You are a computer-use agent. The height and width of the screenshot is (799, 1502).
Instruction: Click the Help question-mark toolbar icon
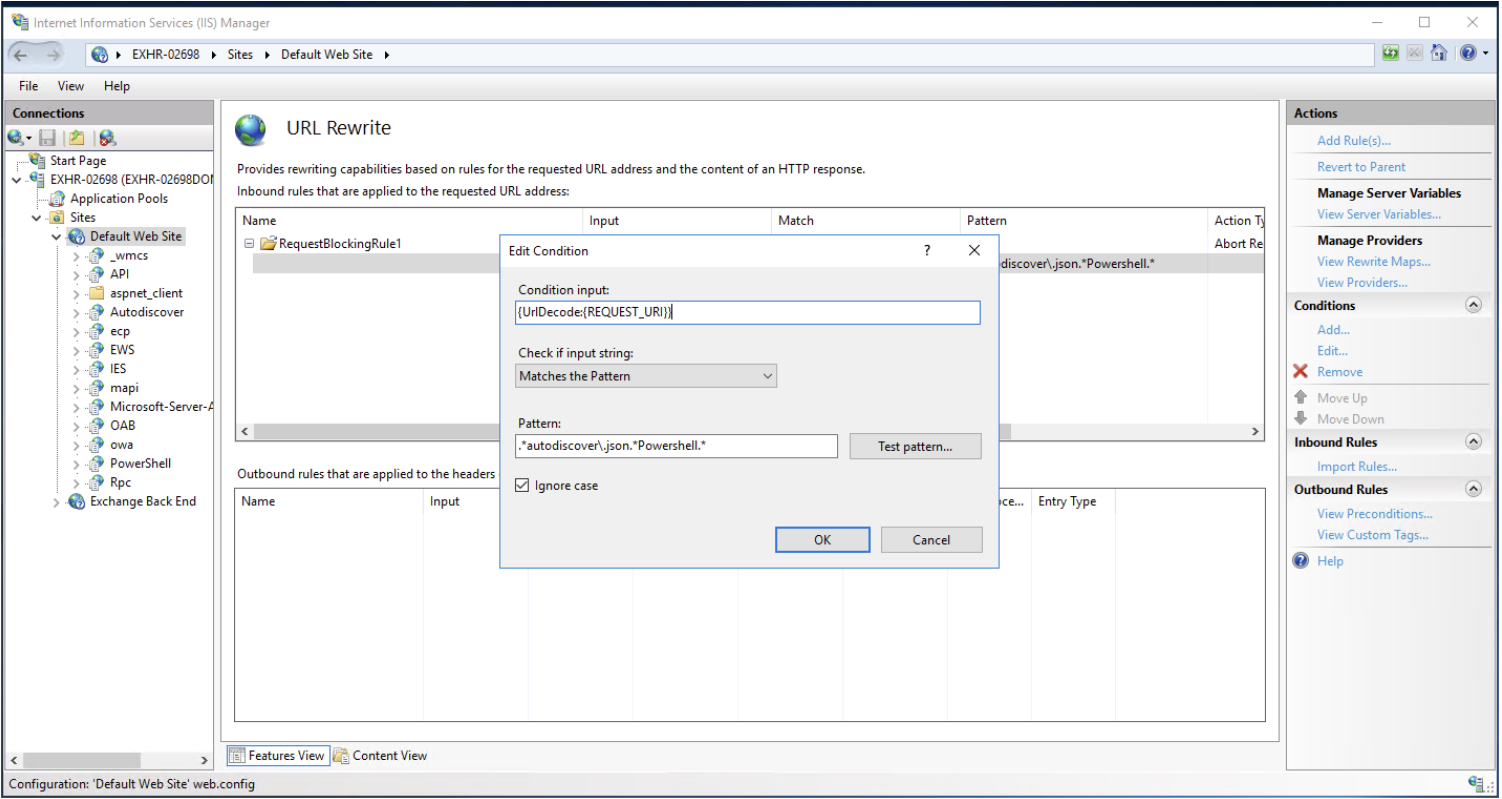coord(1467,53)
